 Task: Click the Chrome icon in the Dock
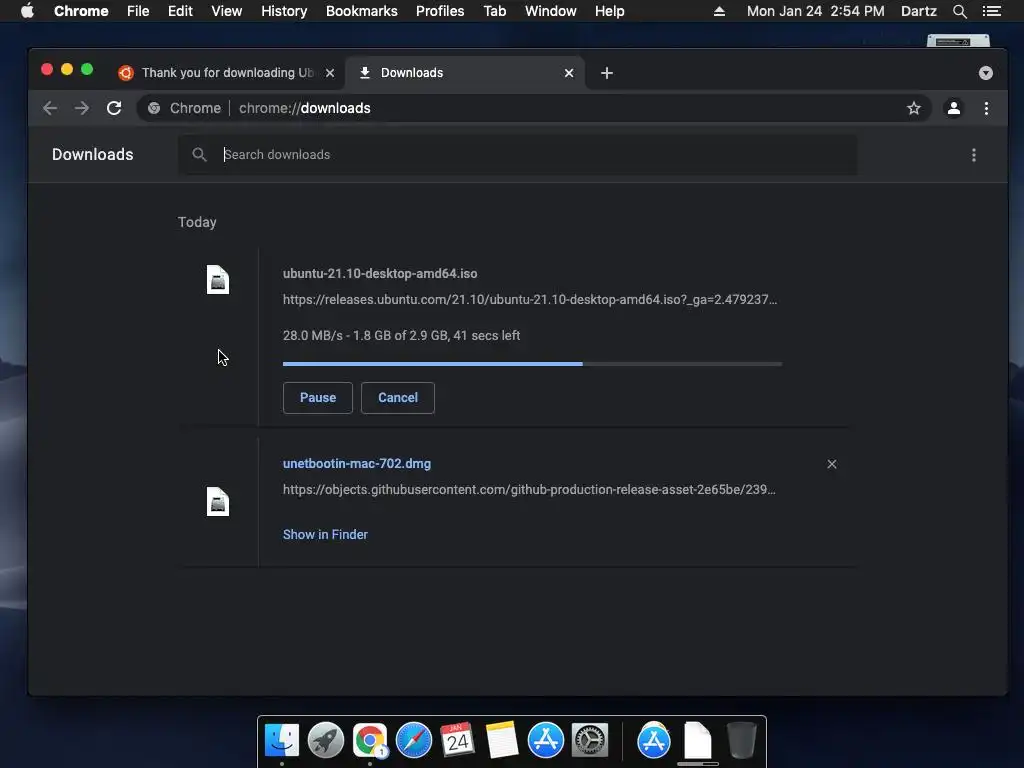tap(370, 740)
